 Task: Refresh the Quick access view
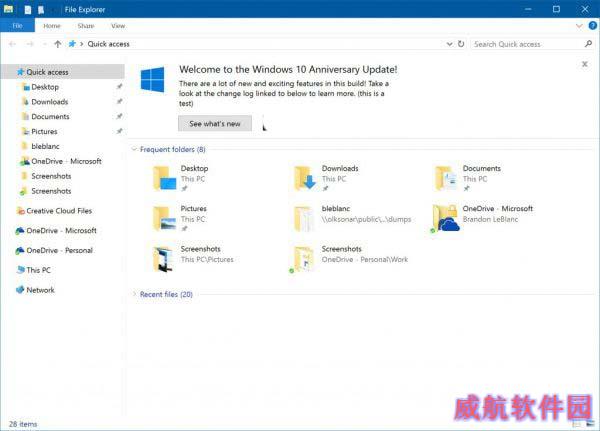tap(461, 44)
